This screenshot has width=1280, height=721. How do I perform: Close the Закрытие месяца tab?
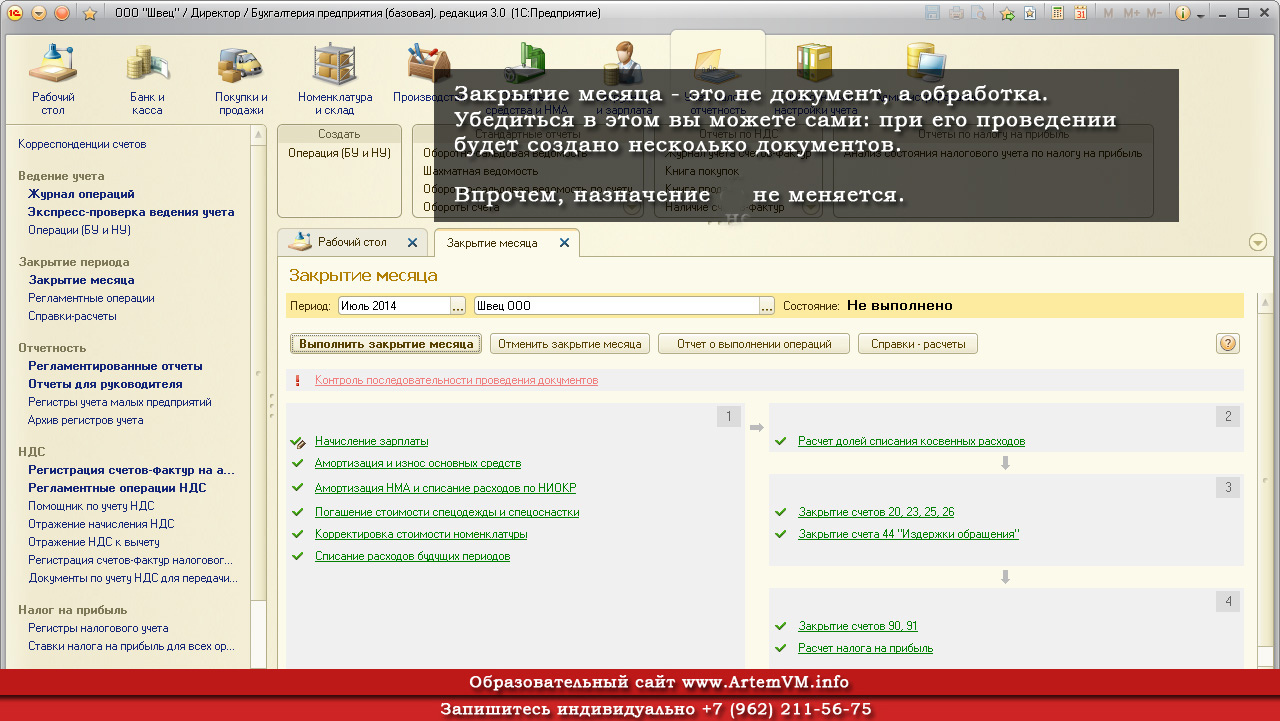coord(564,243)
